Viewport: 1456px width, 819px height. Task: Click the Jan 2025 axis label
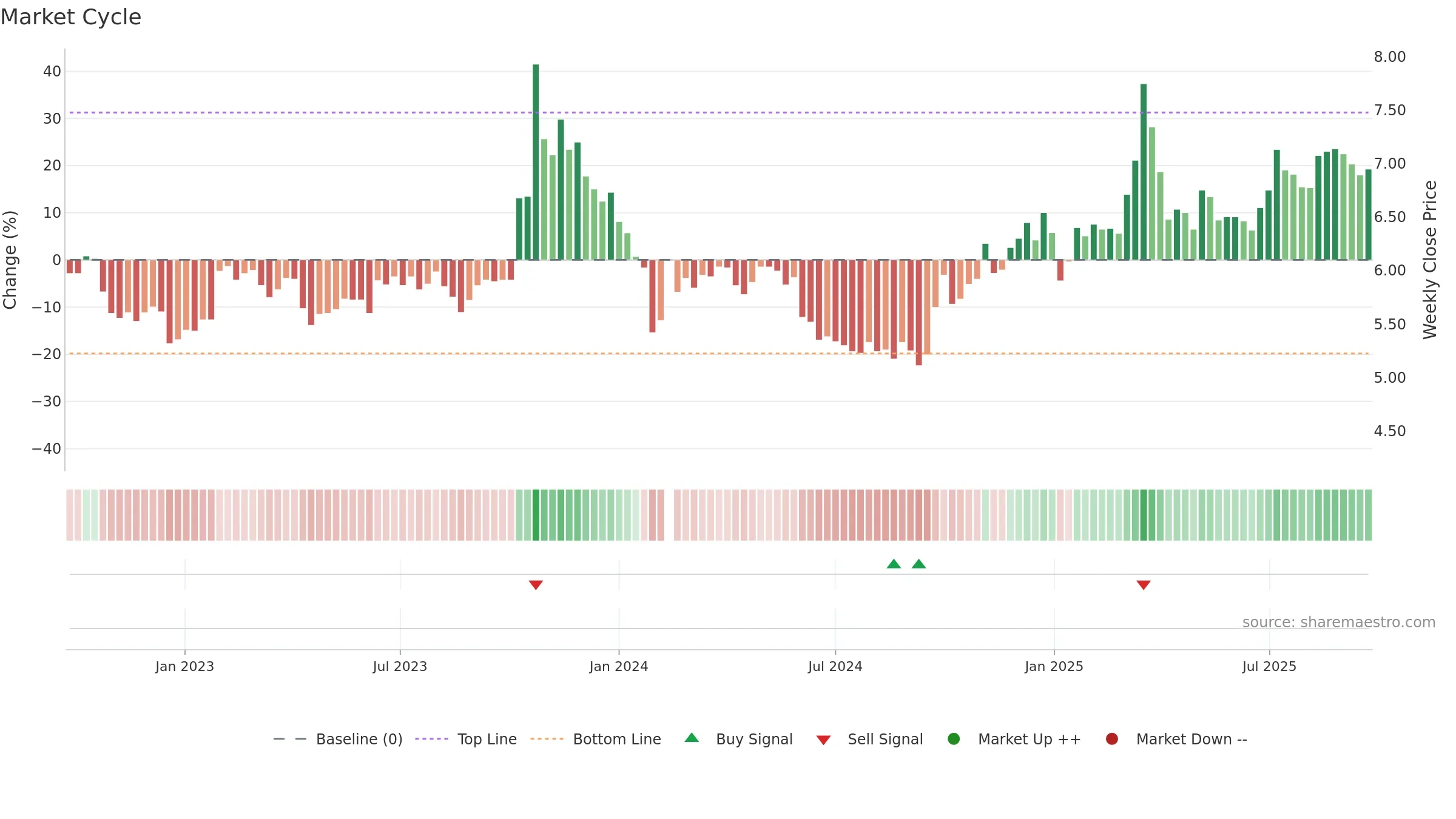pyautogui.click(x=1054, y=666)
